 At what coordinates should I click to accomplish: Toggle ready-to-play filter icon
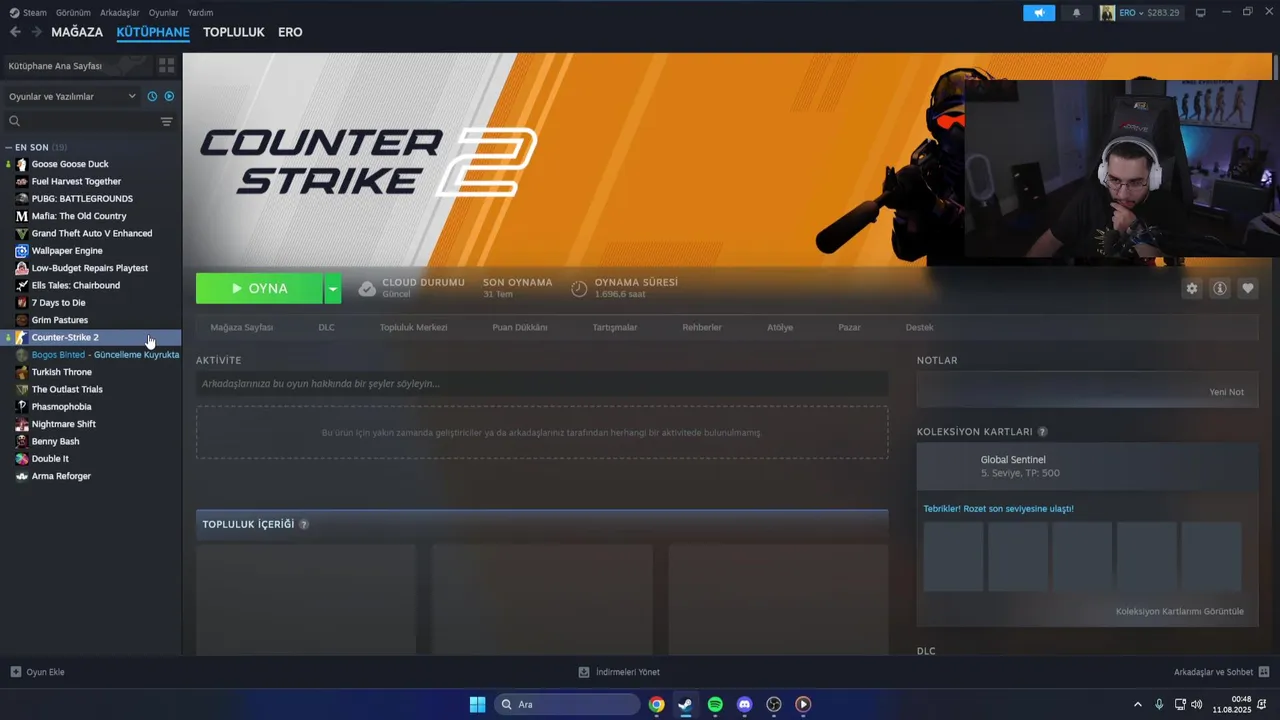tap(169, 96)
